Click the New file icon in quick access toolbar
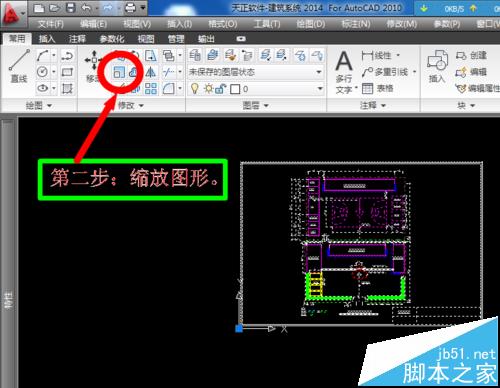 [39, 8]
